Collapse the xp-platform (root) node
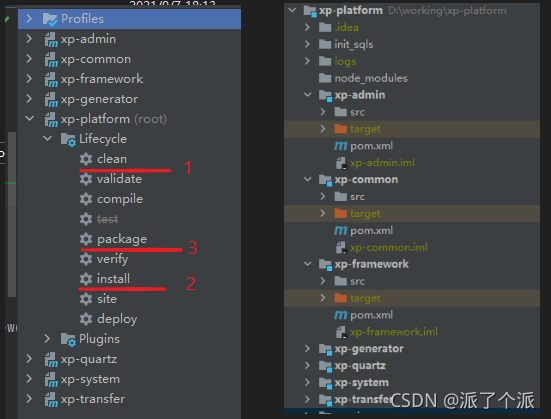 pos(30,119)
